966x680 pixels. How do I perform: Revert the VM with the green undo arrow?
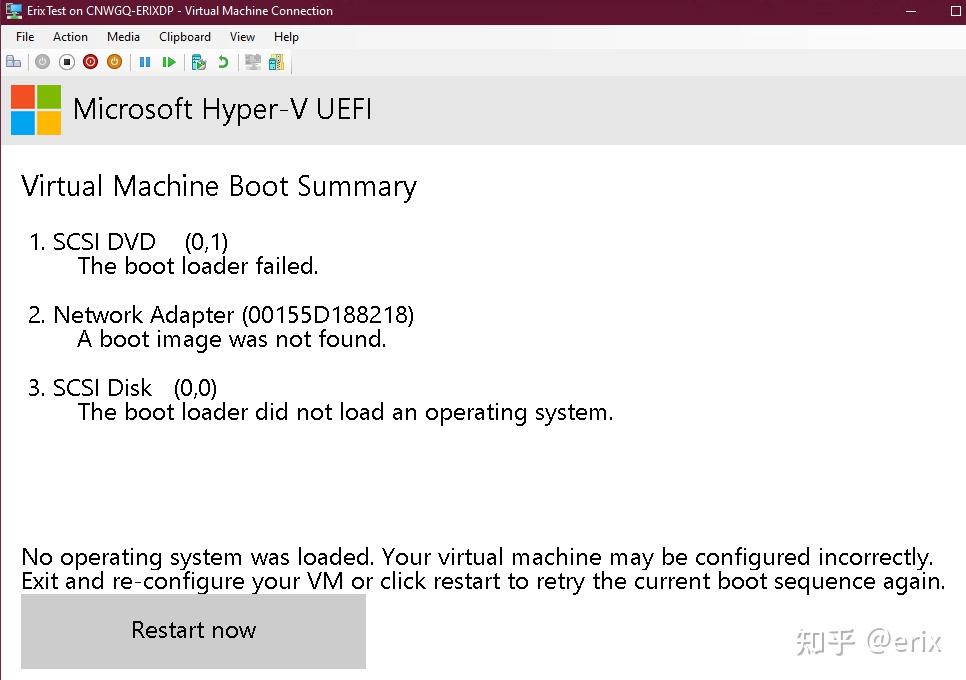(x=223, y=62)
